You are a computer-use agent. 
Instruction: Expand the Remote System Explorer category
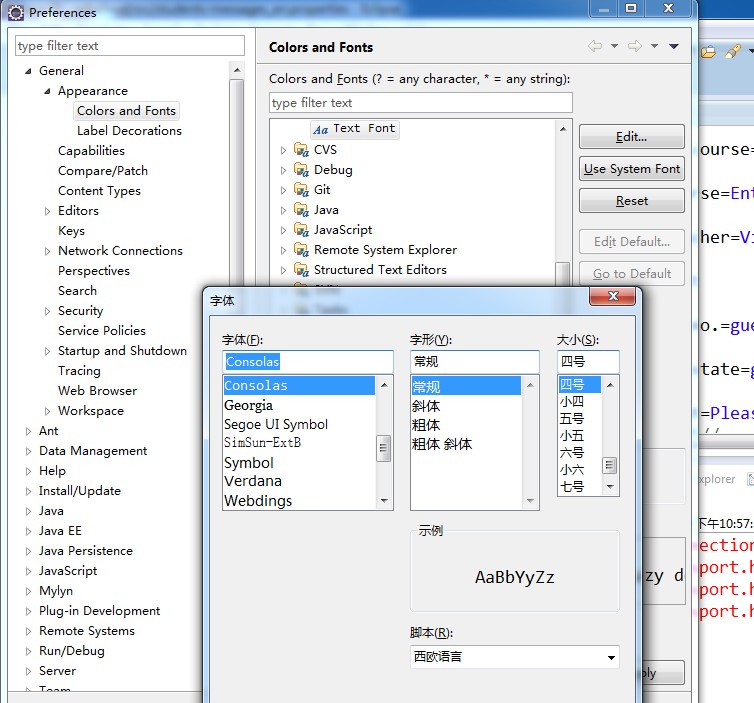[283, 251]
